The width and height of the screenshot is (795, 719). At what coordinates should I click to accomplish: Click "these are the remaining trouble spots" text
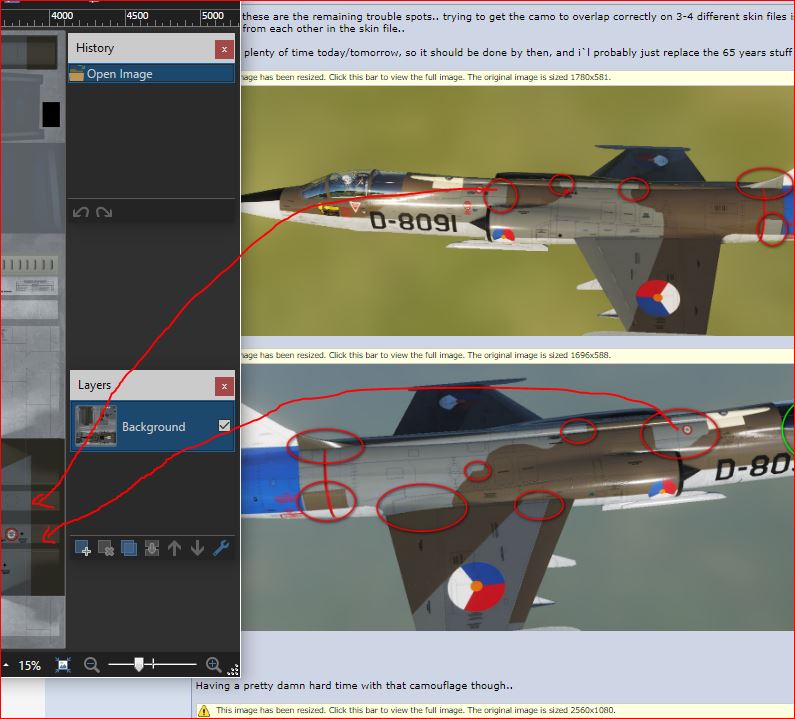(340, 16)
